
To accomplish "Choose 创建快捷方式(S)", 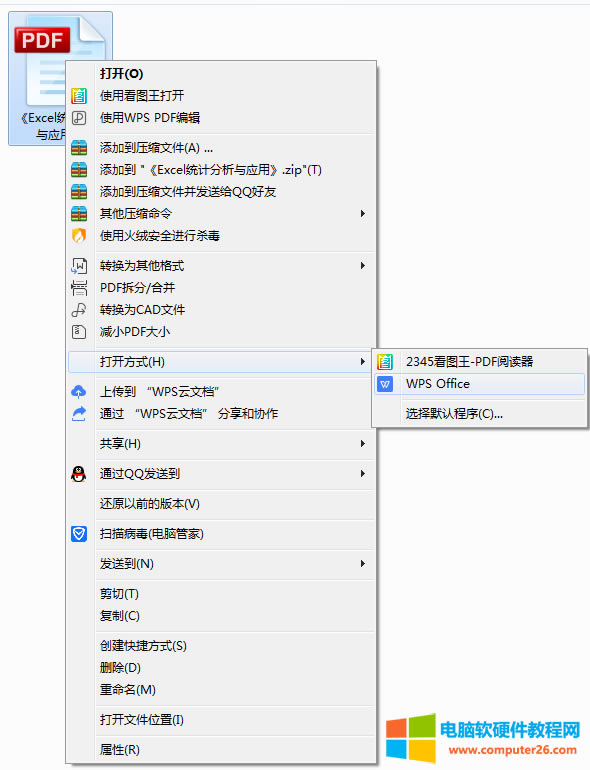I will coord(221,646).
